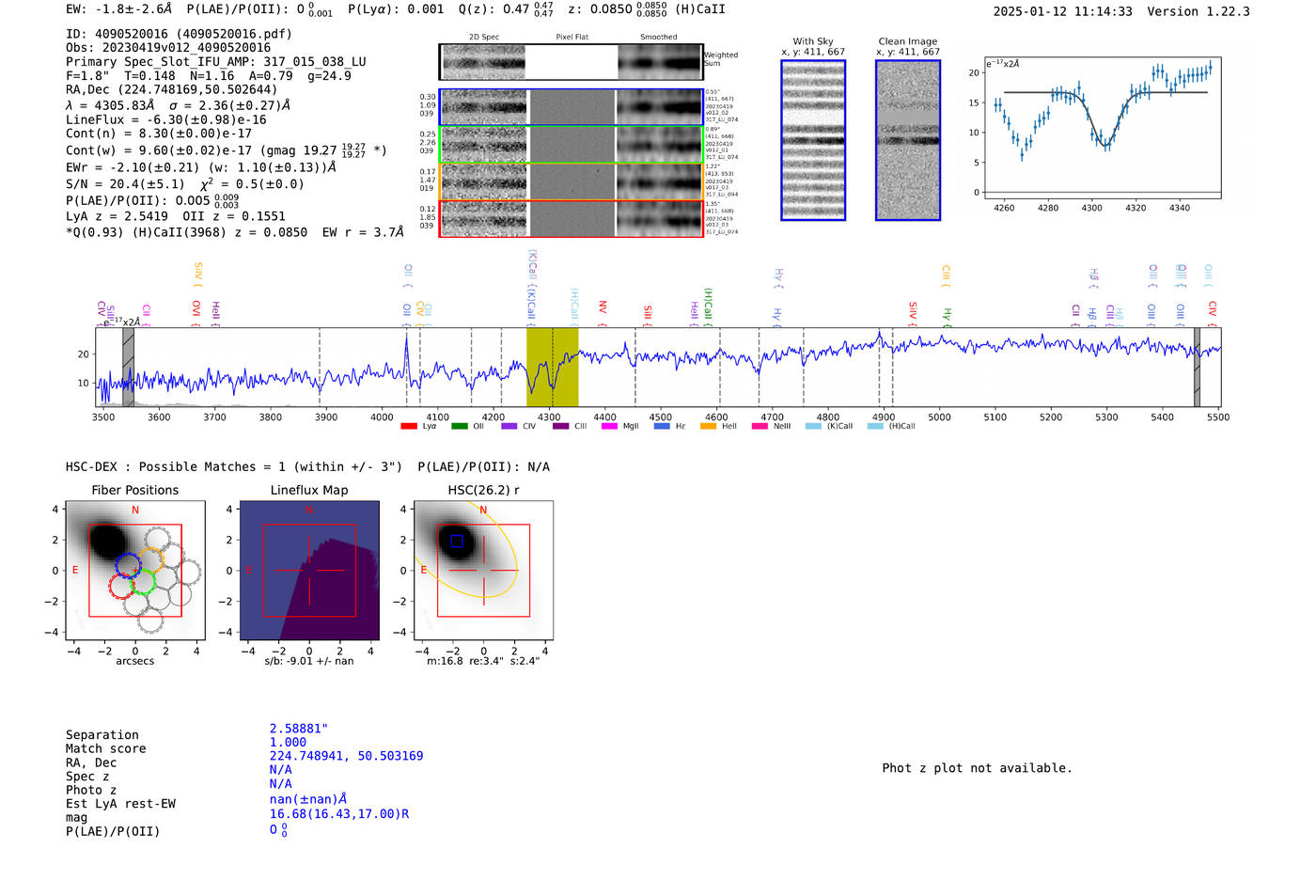Select the Weighted Sum 2D spectrum strip
The height and width of the screenshot is (896, 1316).
[x=571, y=62]
